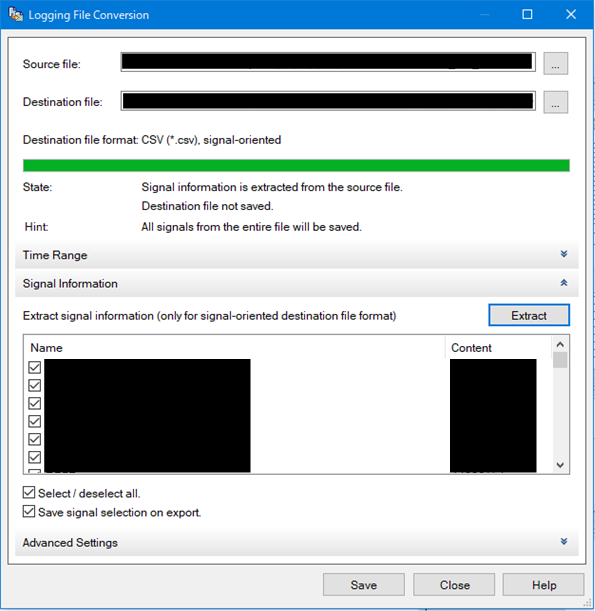595x611 pixels.
Task: Click the Extract button
Action: pyautogui.click(x=529, y=315)
